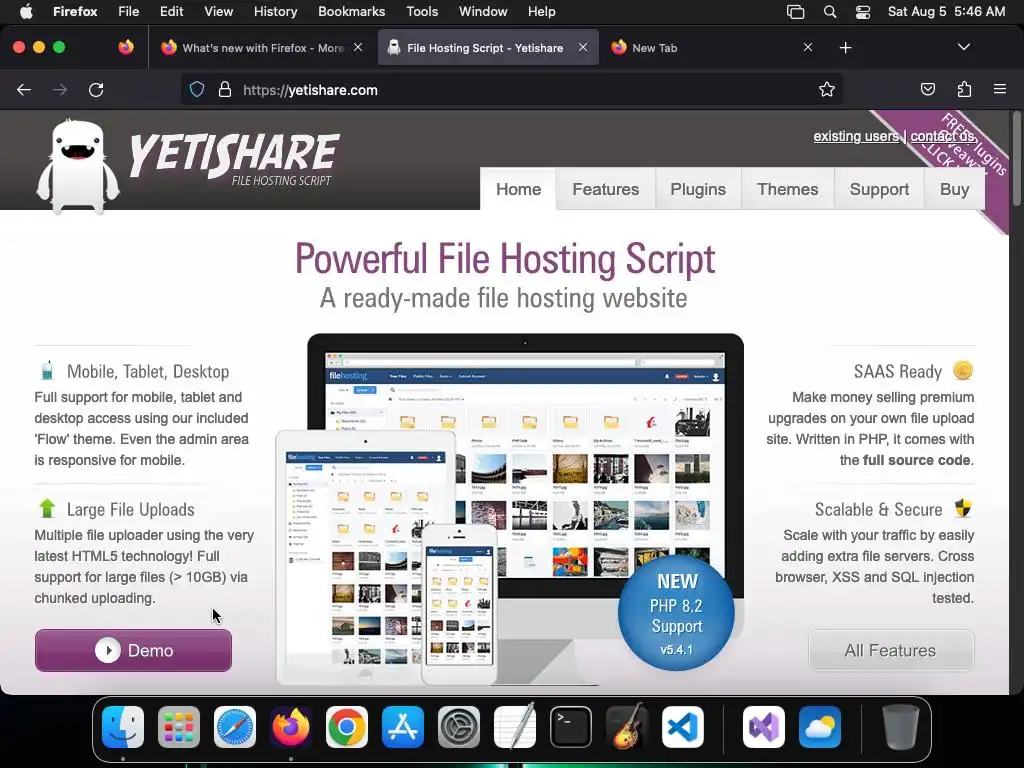This screenshot has width=1024, height=768.
Task: Open the Plugins navigation tab
Action: pyautogui.click(x=697, y=189)
